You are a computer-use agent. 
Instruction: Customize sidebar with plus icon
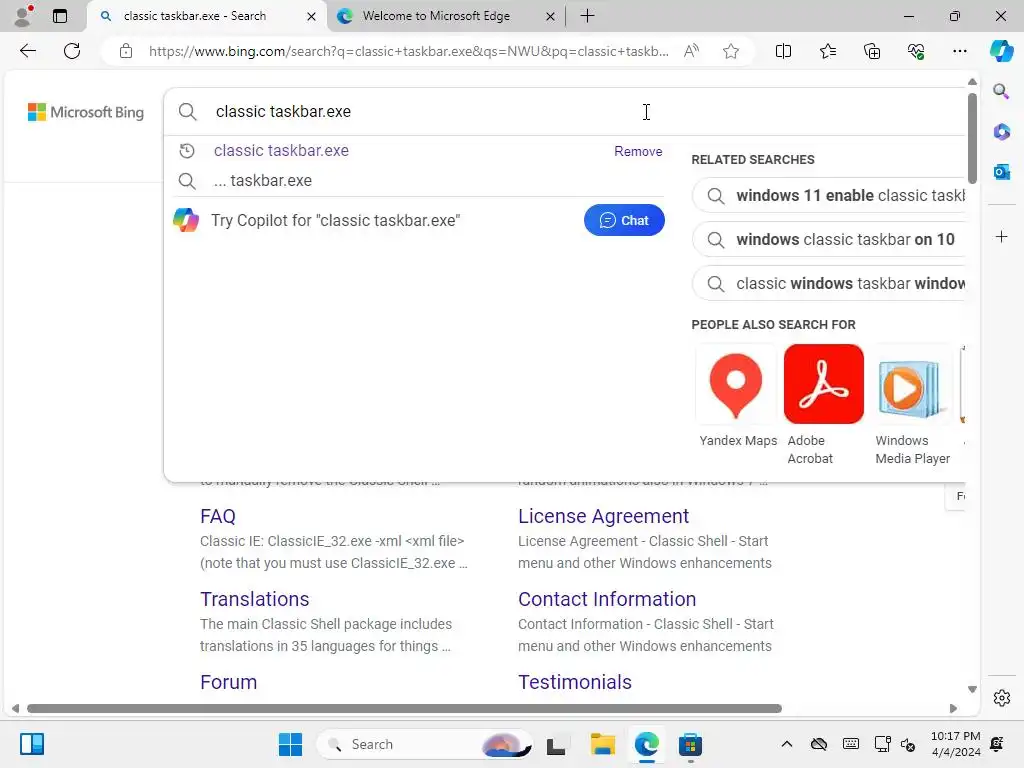(x=1001, y=236)
